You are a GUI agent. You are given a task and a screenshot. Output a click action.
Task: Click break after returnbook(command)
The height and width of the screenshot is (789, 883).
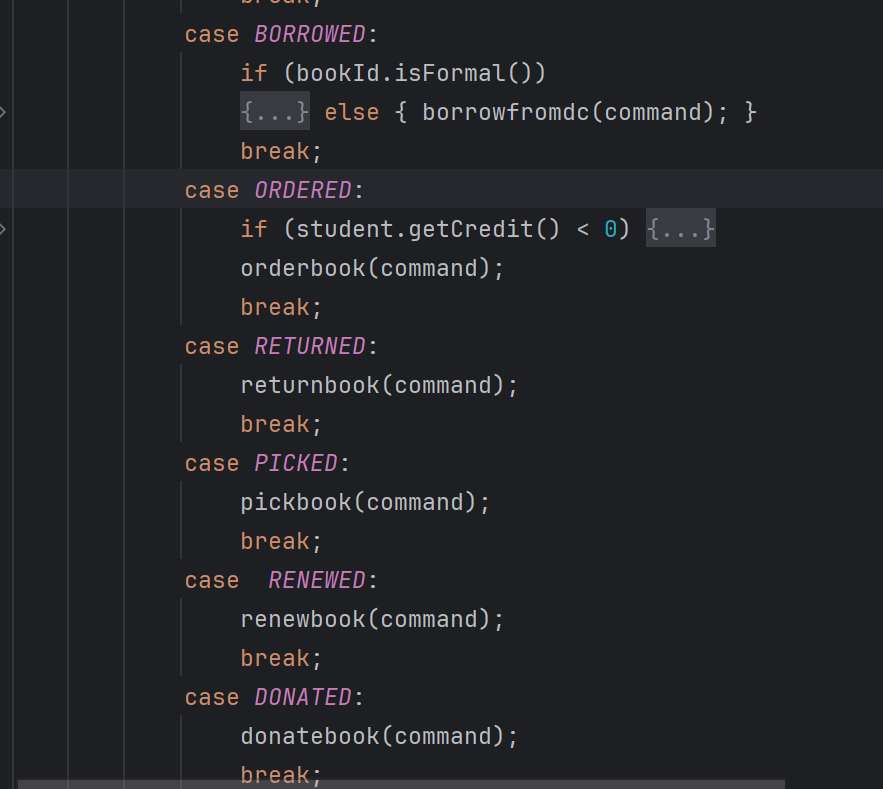275,424
